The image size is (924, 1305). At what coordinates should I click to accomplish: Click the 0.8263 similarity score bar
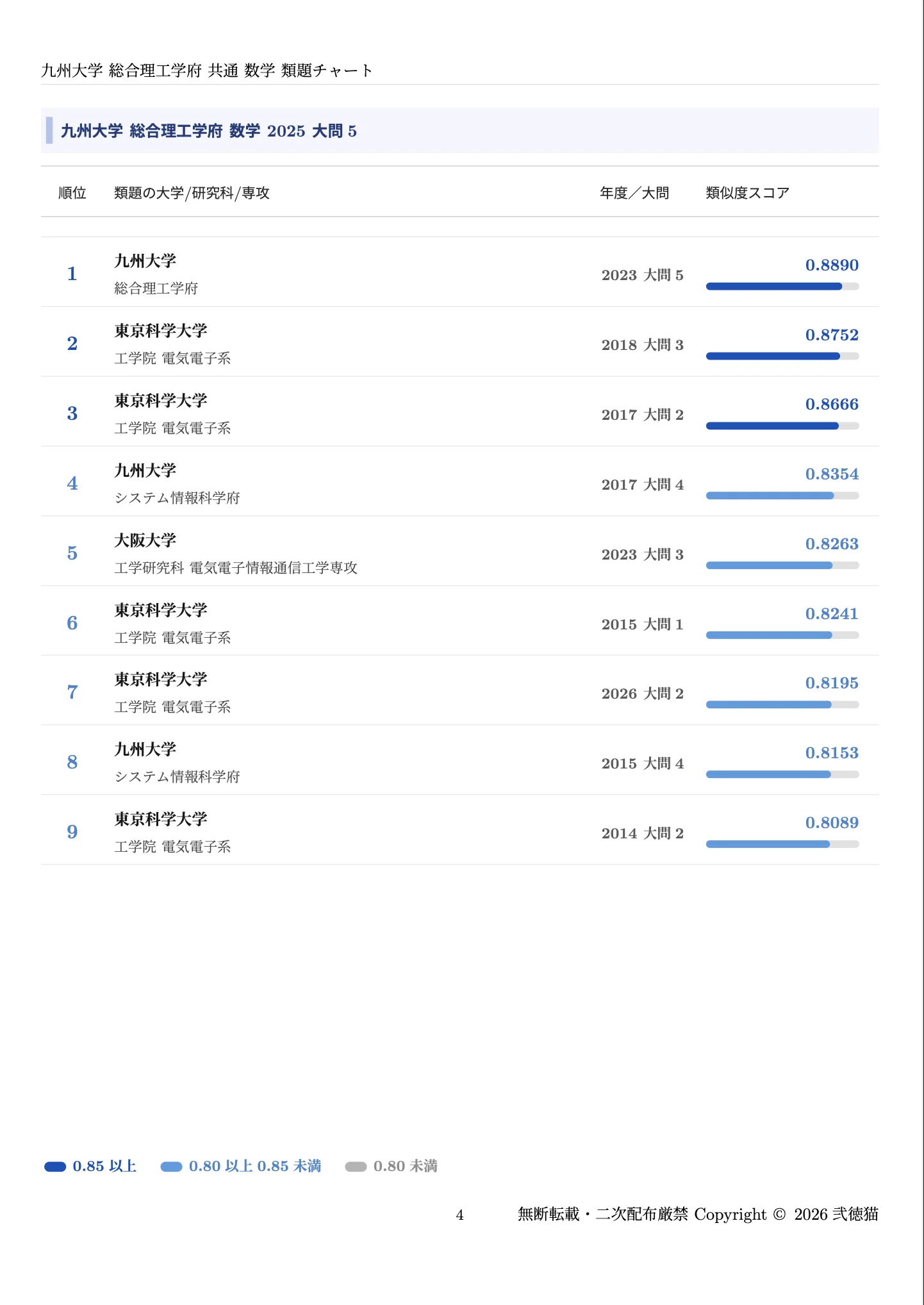pos(782,565)
